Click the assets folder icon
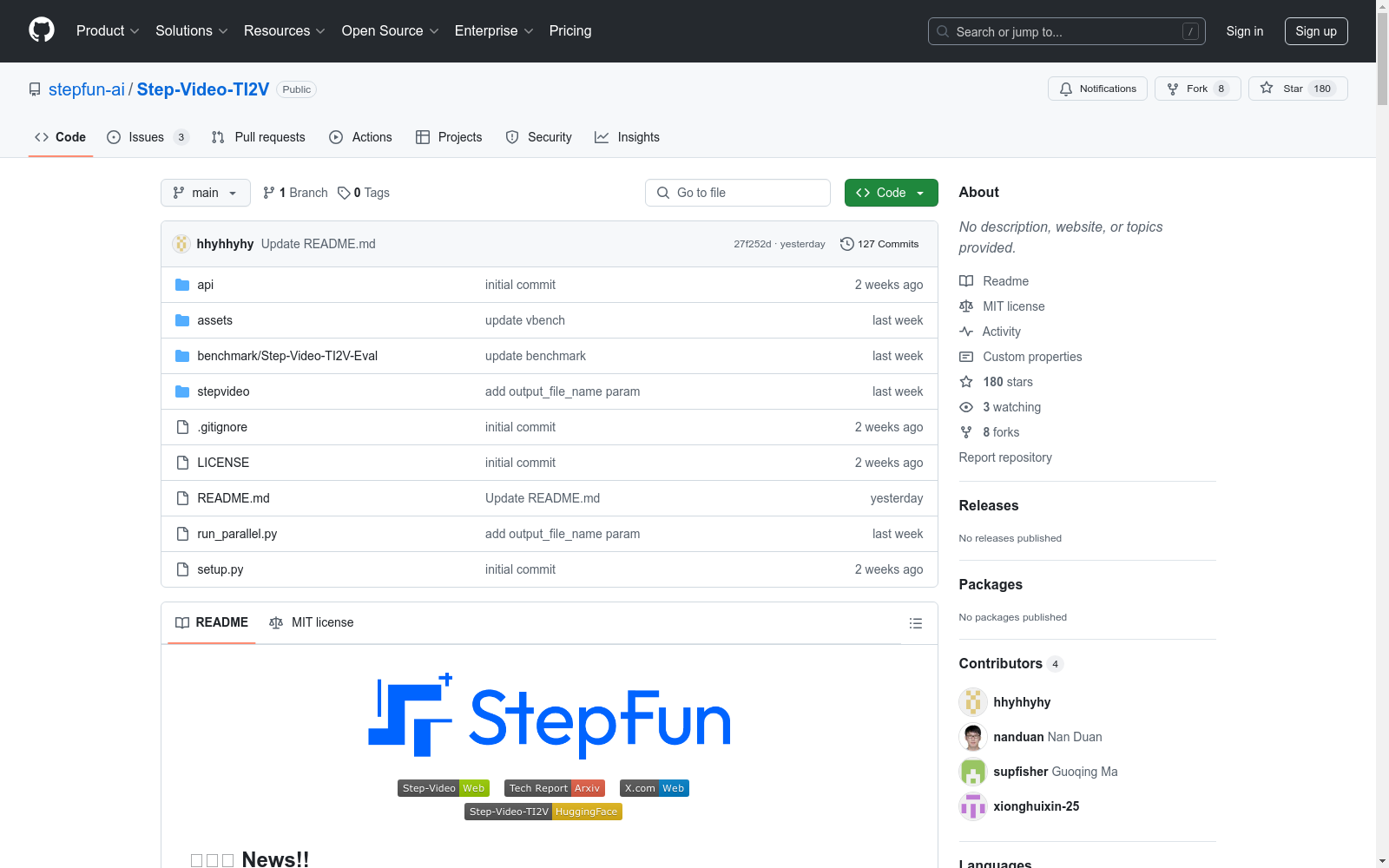The height and width of the screenshot is (868, 1389). [182, 320]
